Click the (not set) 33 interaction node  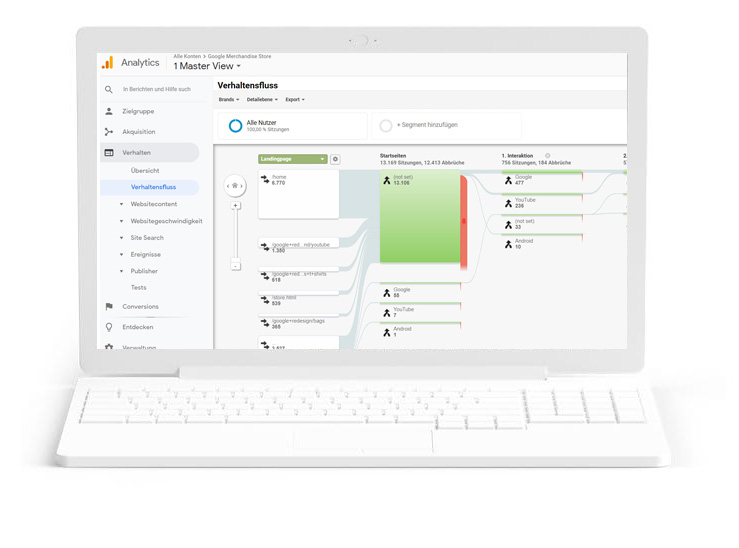pos(542,224)
